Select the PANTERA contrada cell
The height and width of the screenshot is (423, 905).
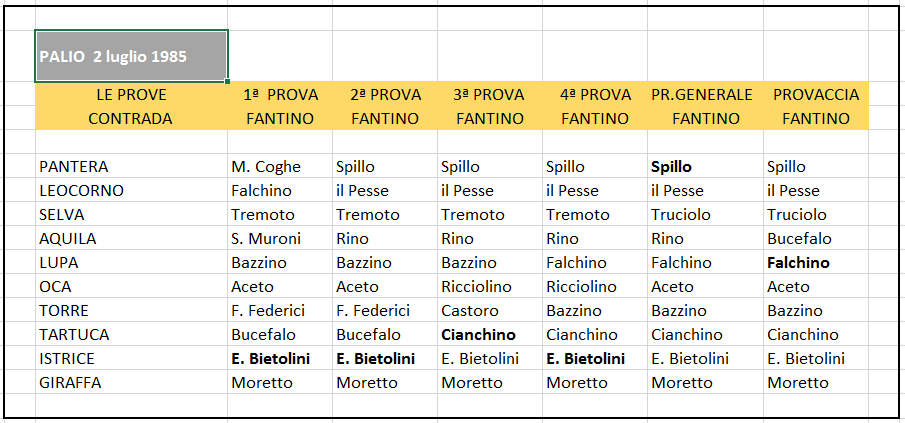[131, 167]
